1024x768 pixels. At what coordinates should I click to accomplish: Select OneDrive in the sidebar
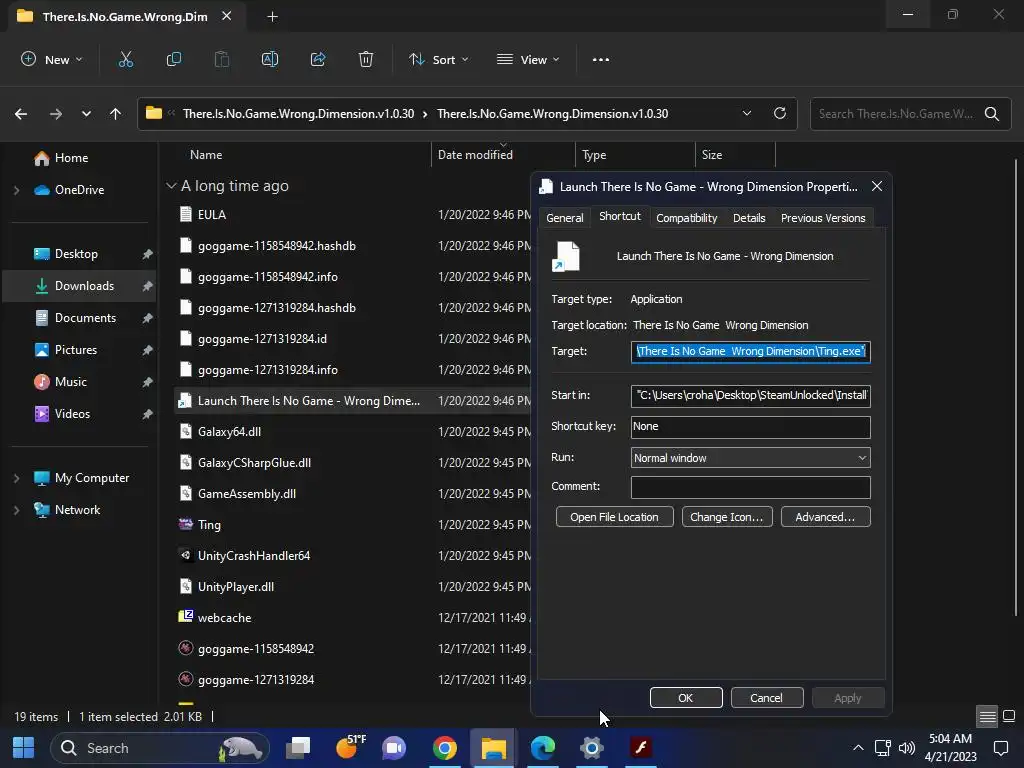[x=80, y=190]
